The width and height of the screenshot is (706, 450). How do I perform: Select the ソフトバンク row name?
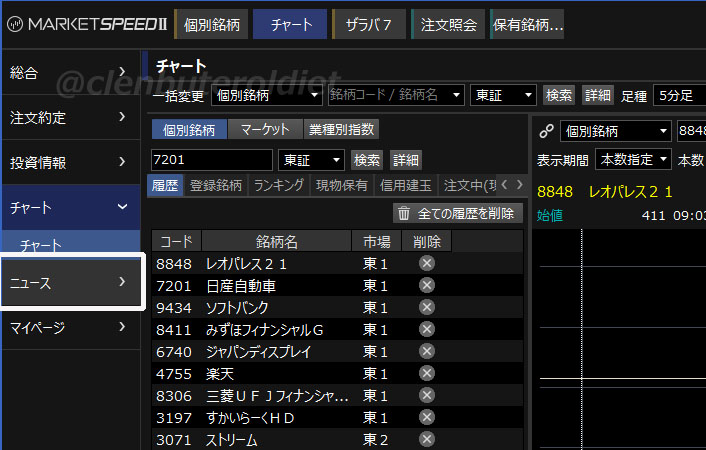[x=237, y=308]
